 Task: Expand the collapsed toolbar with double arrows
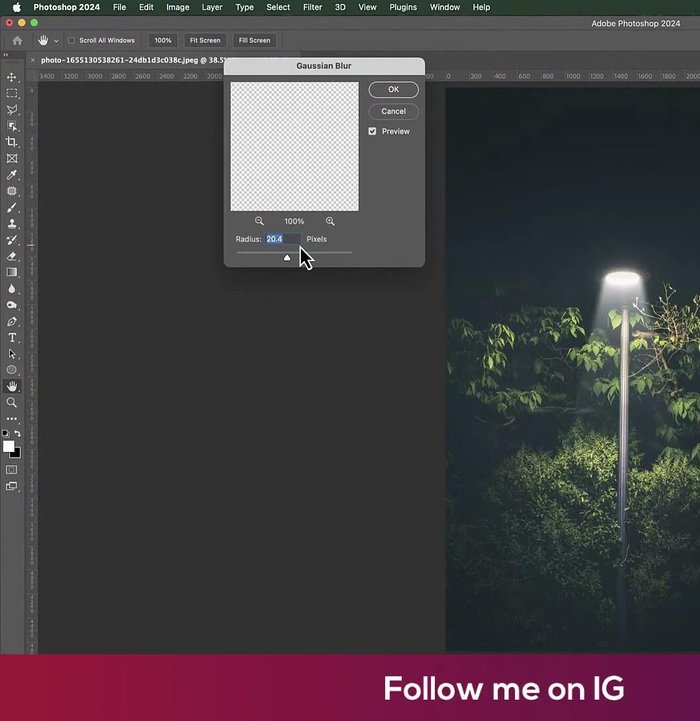[5, 55]
